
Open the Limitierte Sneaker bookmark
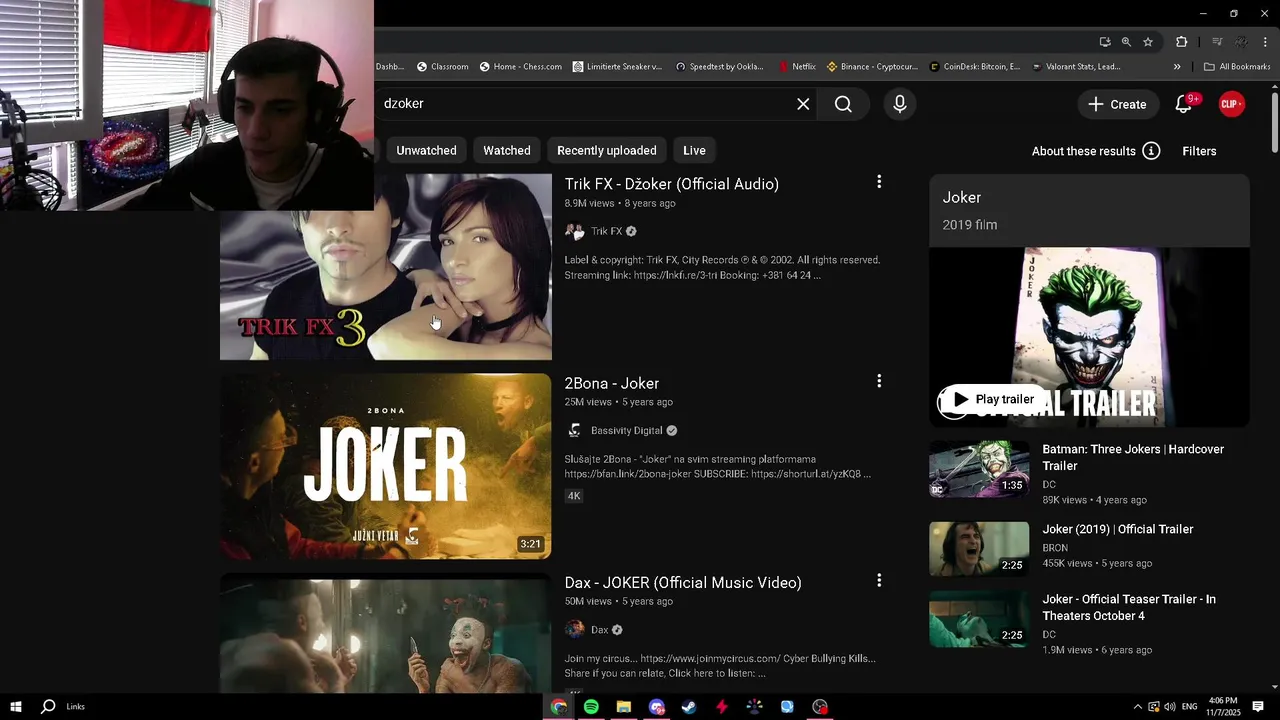click(617, 67)
